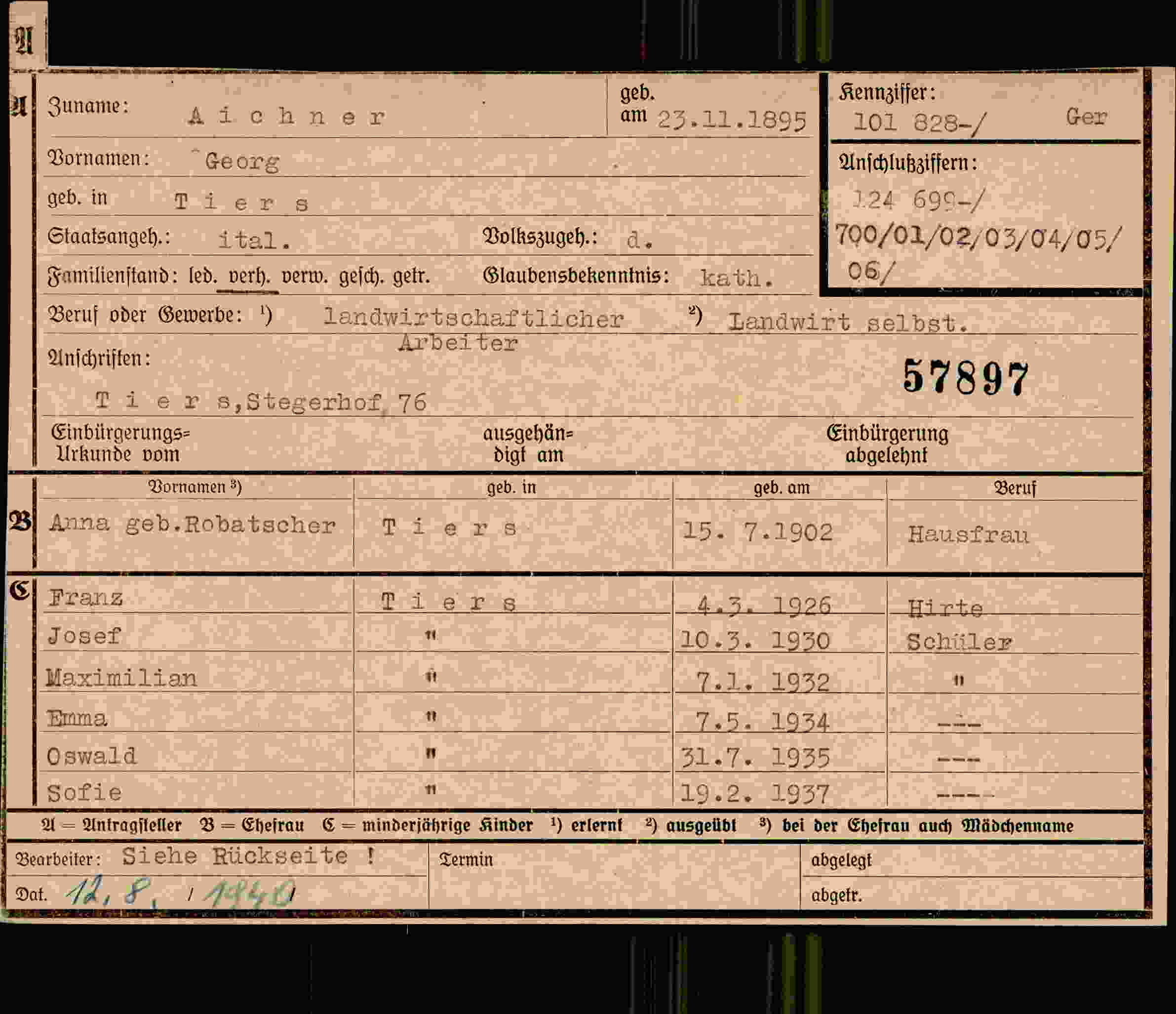This screenshot has height=1014, width=1176.
Task: Click the applicant's birthplace "Tiers" below Georg
Action: 242,202
